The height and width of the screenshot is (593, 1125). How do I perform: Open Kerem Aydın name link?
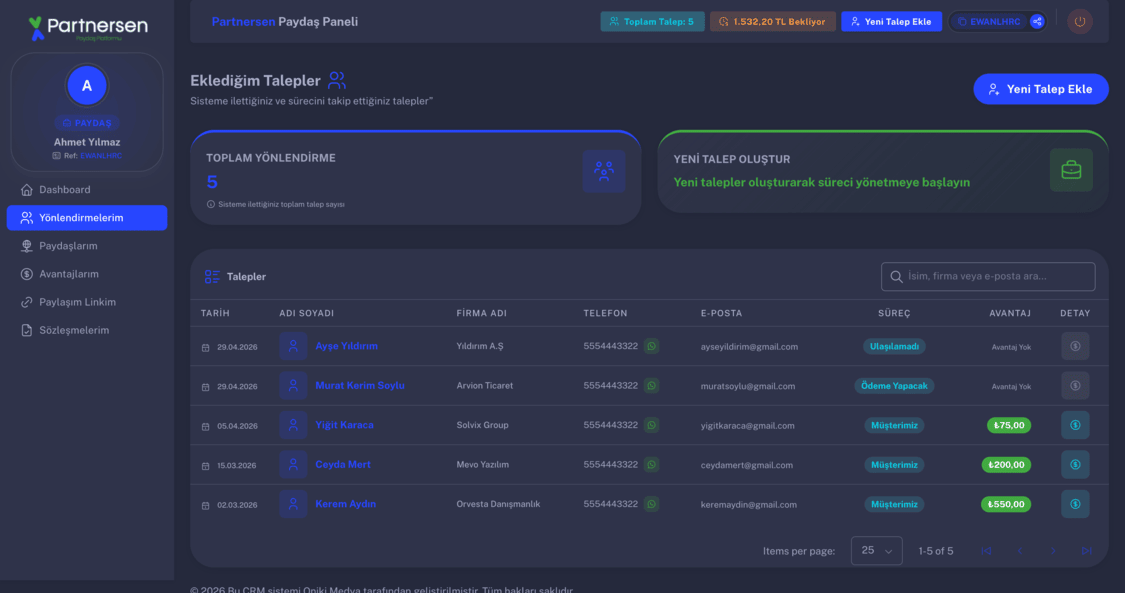pyautogui.click(x=346, y=503)
